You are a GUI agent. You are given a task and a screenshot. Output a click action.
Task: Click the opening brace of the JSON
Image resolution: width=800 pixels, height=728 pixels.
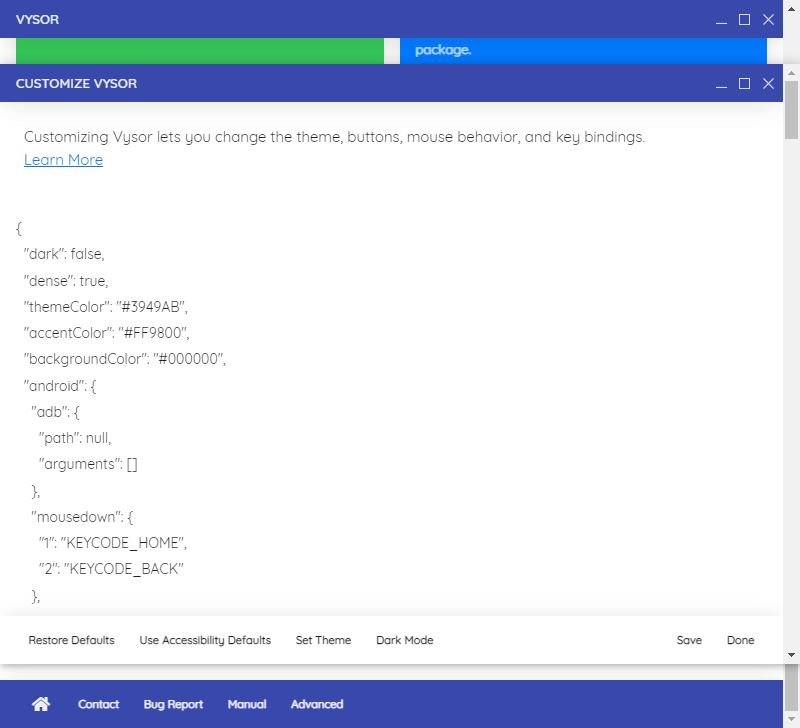pyautogui.click(x=19, y=228)
